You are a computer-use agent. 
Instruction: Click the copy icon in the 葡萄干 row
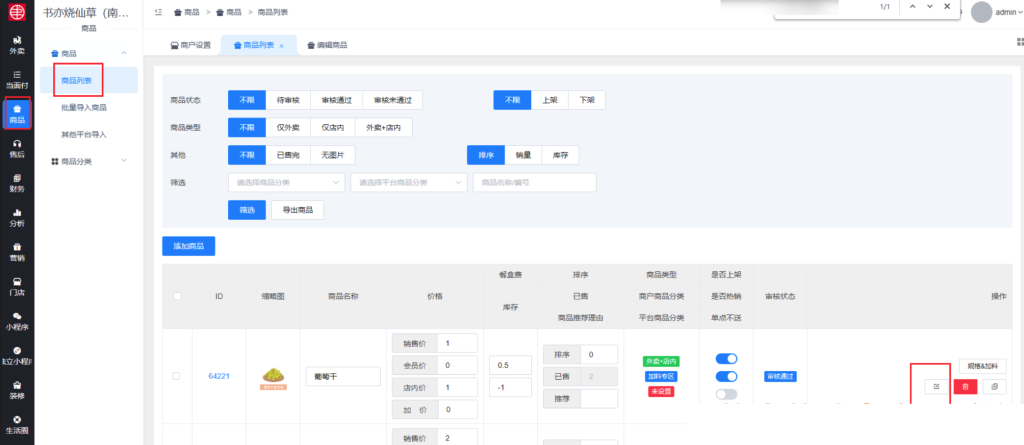994,386
